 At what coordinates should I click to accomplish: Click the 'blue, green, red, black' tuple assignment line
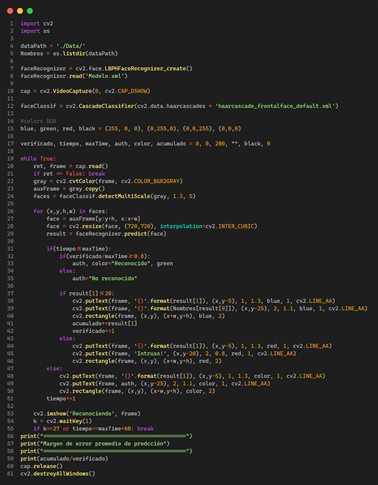click(x=131, y=129)
